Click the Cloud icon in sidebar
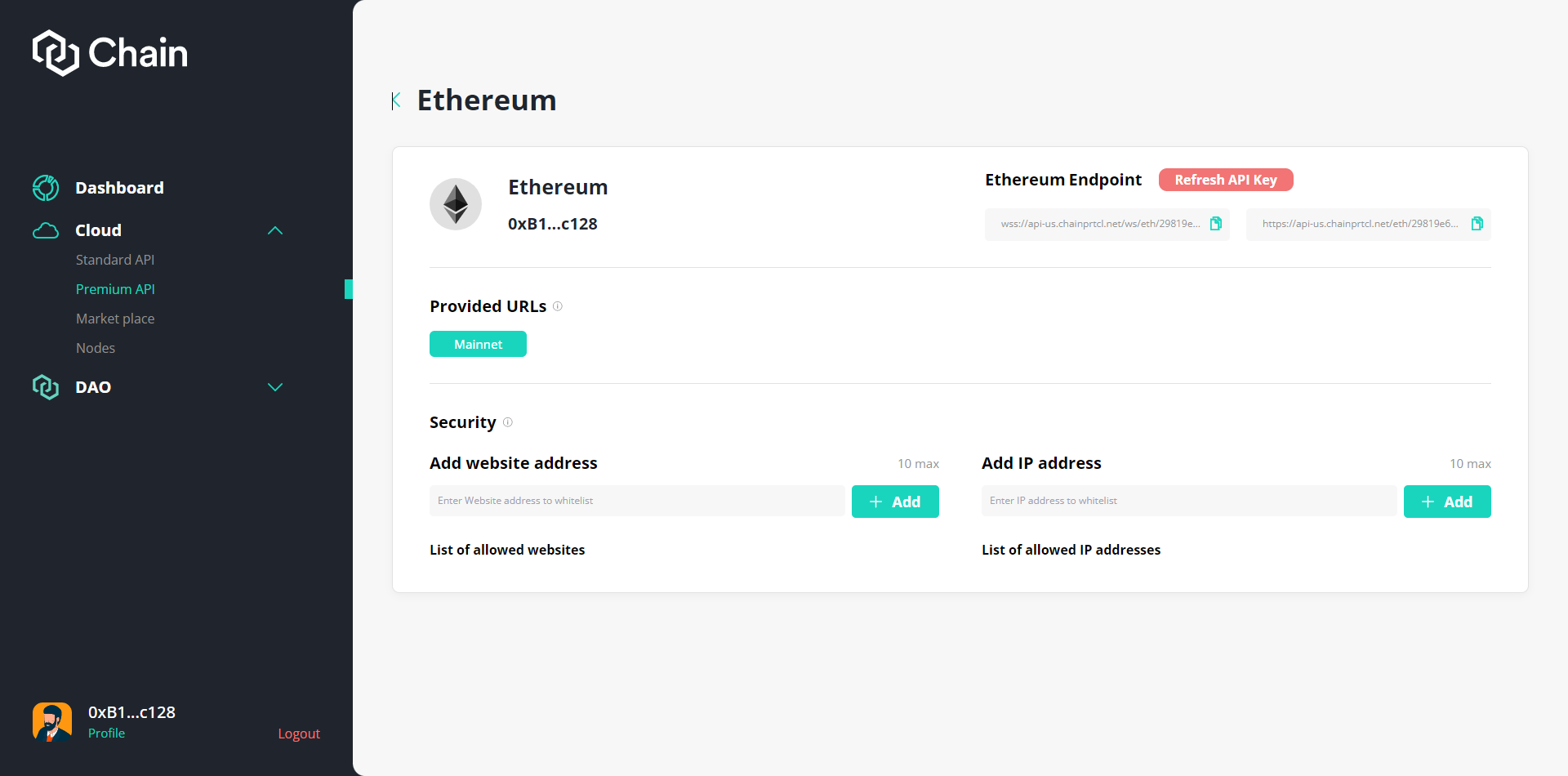This screenshot has height=776, width=1568. [x=46, y=230]
